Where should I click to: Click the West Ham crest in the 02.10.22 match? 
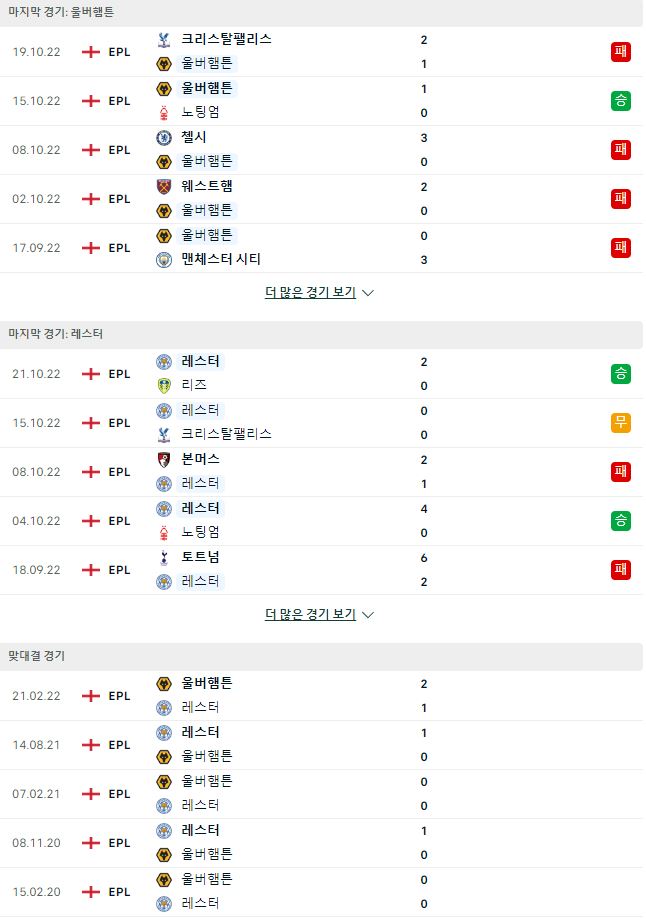click(x=164, y=186)
